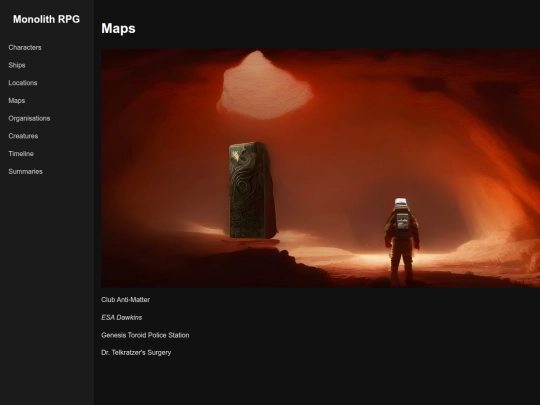Viewport: 540px width, 405px height.
Task: Open the ESA Dawkins map link
Action: 122,318
